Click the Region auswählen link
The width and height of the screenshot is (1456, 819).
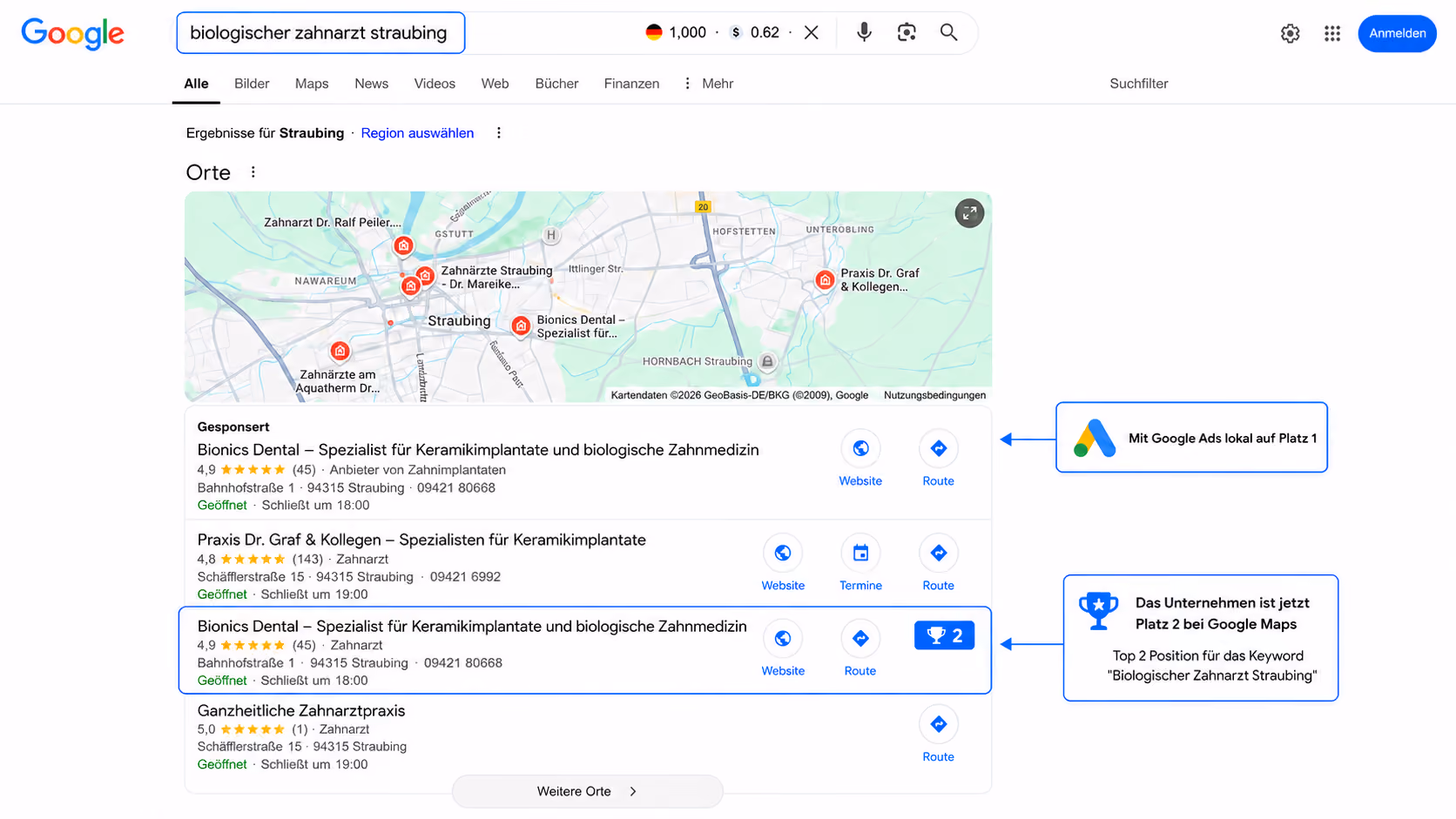417,133
